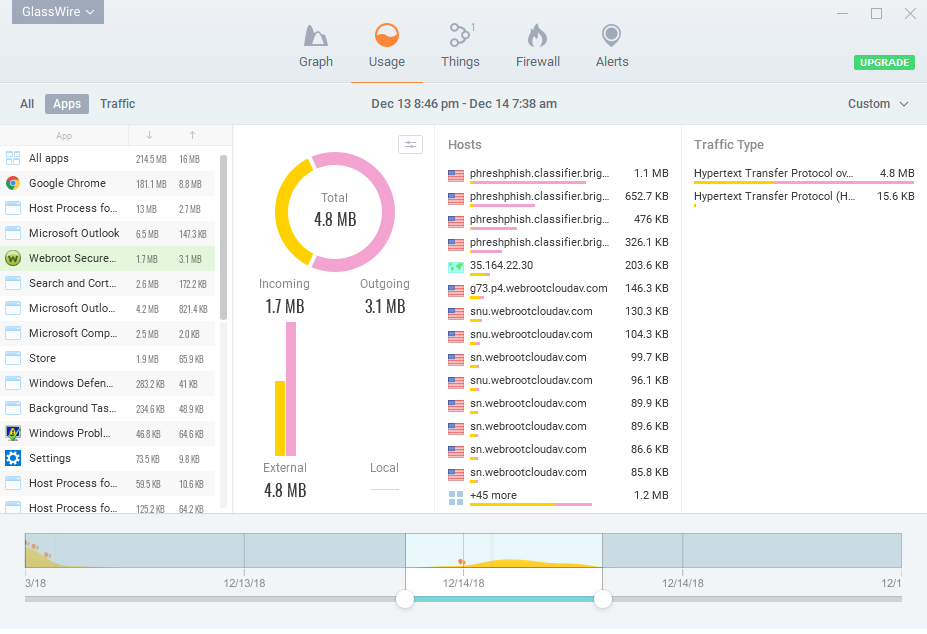Image resolution: width=927 pixels, height=634 pixels.
Task: Select the Host Process row with 59.5 KB
Action: [x=108, y=483]
